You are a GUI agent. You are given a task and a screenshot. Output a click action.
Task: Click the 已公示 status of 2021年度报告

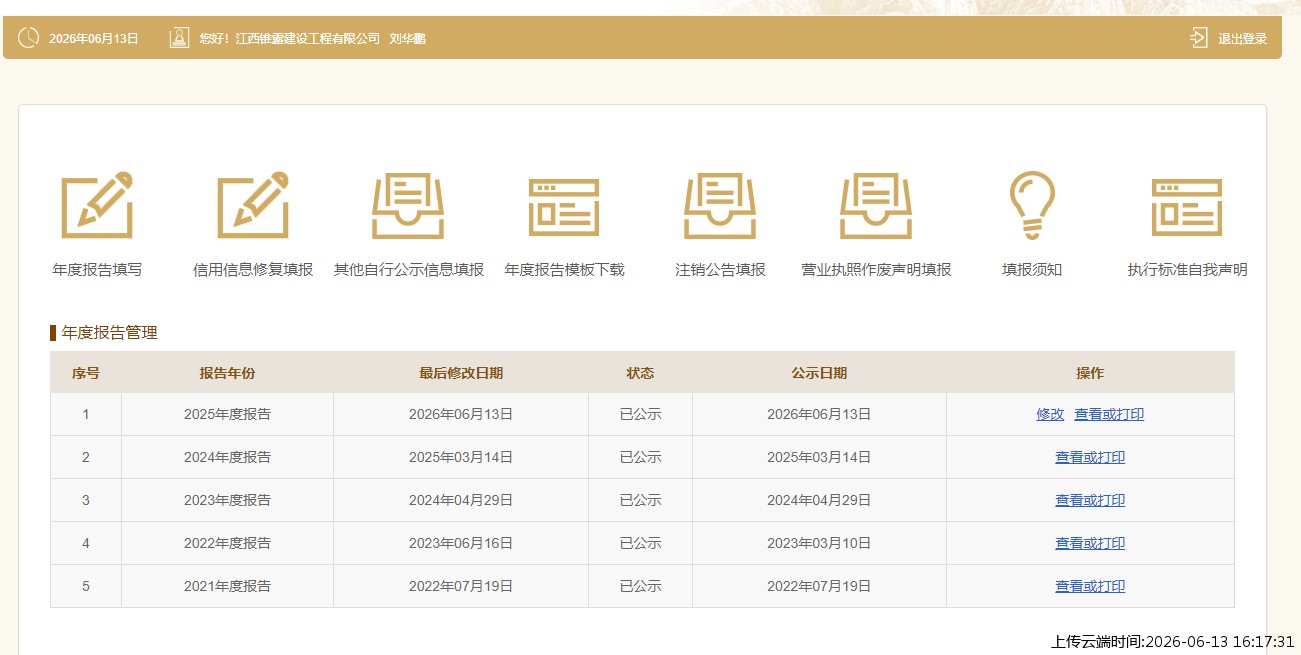pyautogui.click(x=640, y=586)
